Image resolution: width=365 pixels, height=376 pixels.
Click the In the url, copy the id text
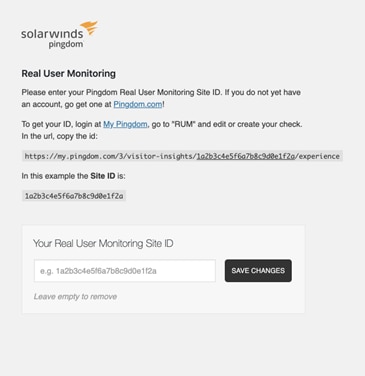60,136
